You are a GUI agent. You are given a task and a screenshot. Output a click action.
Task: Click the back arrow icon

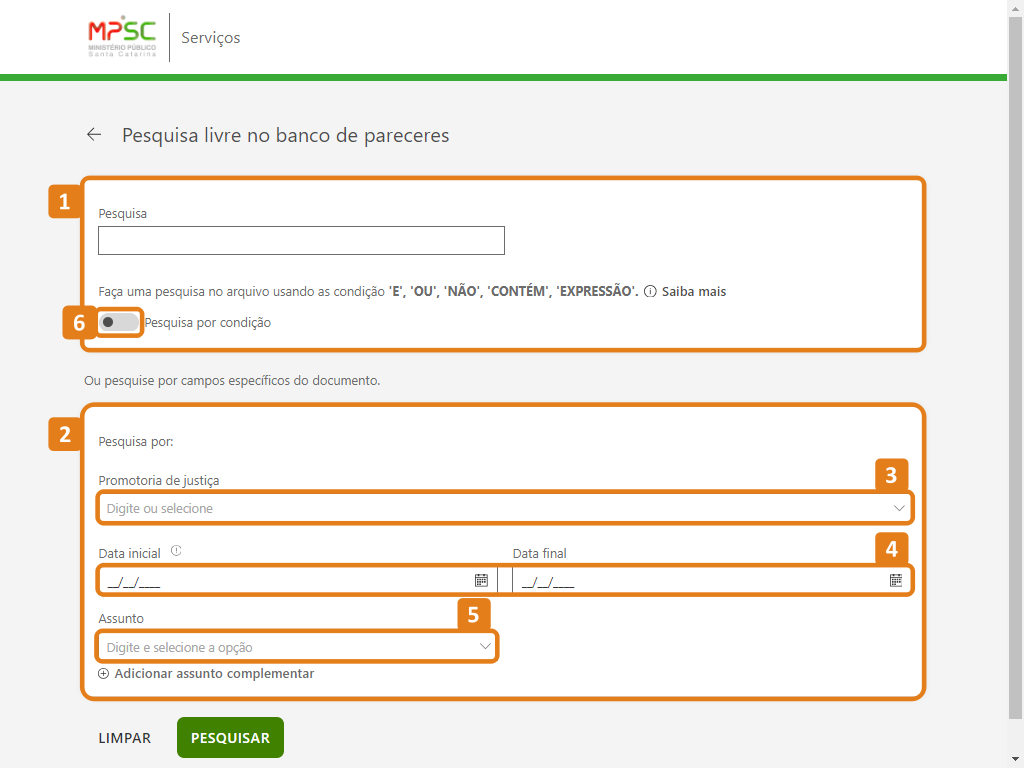click(x=94, y=134)
